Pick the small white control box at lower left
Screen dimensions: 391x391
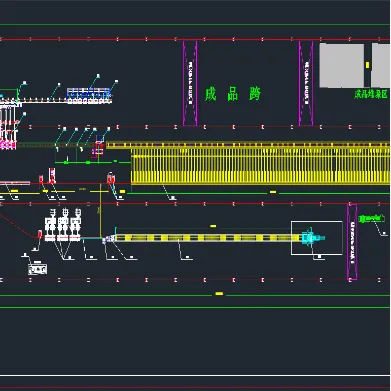coord(38,269)
